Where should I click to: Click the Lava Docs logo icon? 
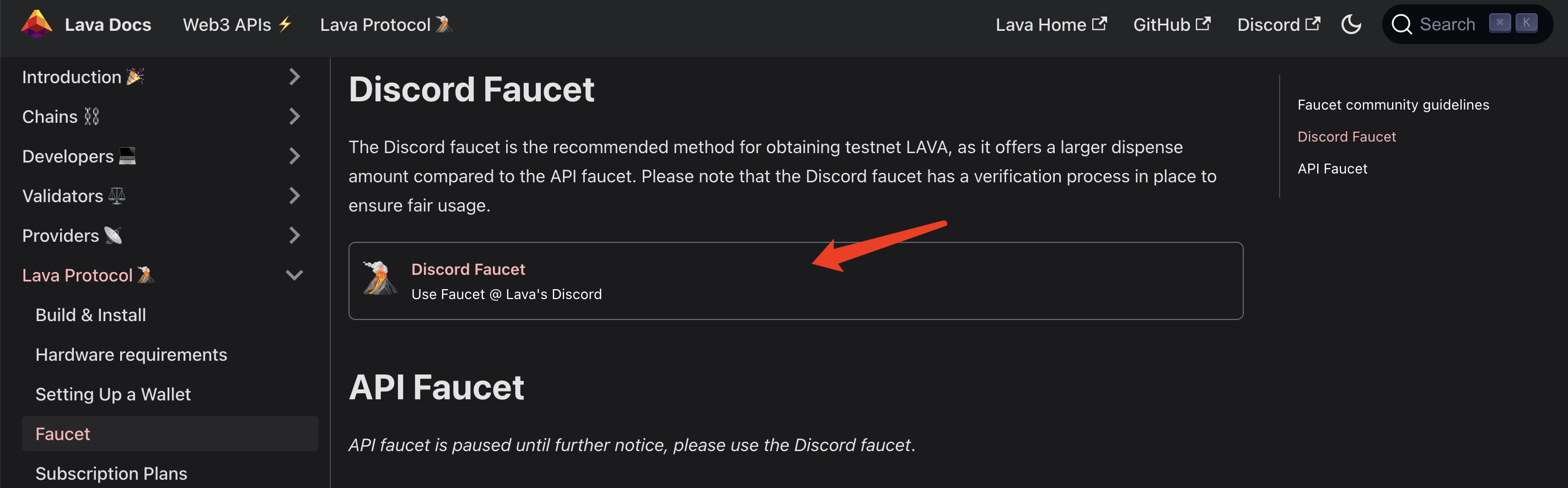click(x=36, y=24)
